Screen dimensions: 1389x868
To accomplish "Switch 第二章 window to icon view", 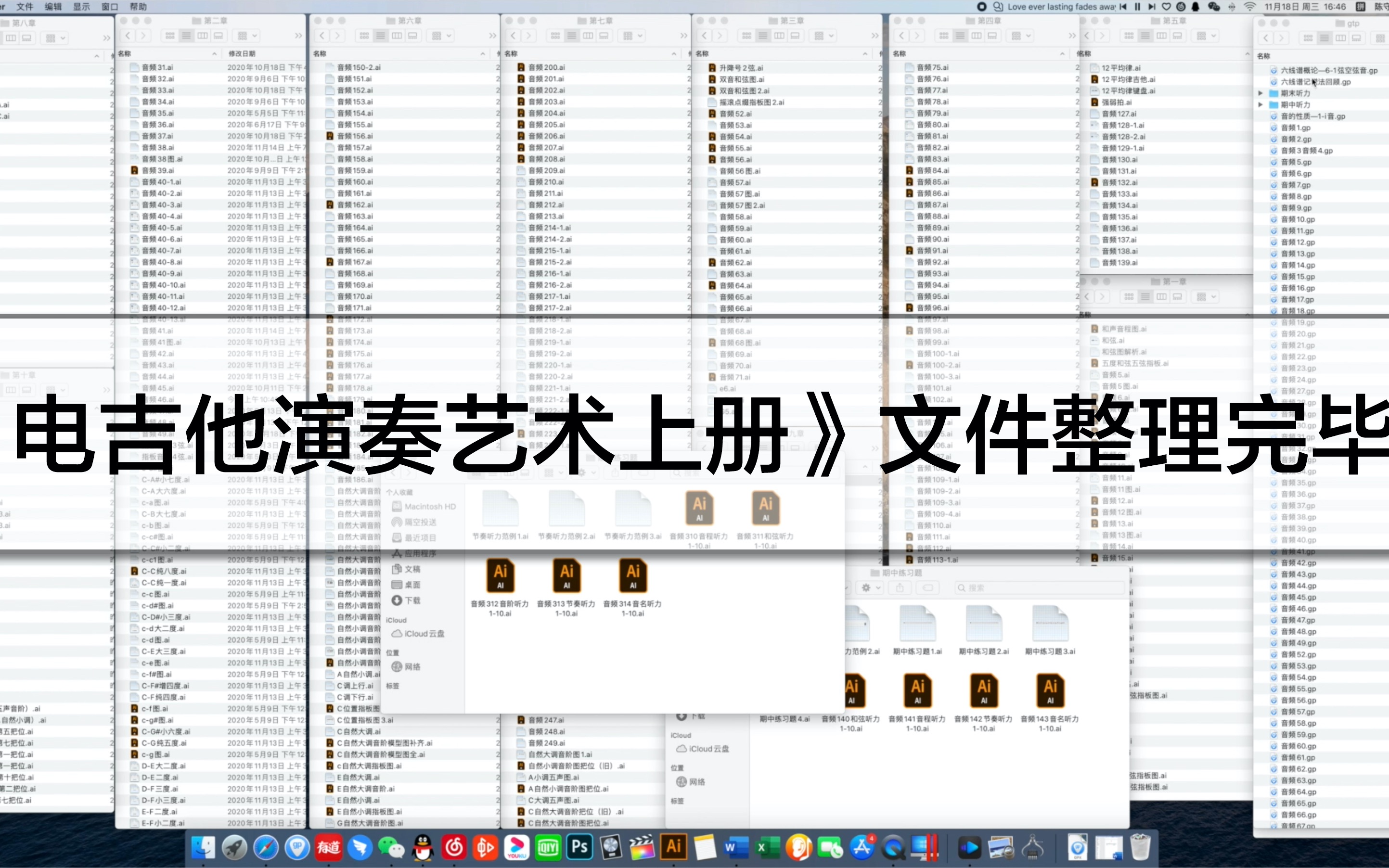I will click(170, 36).
